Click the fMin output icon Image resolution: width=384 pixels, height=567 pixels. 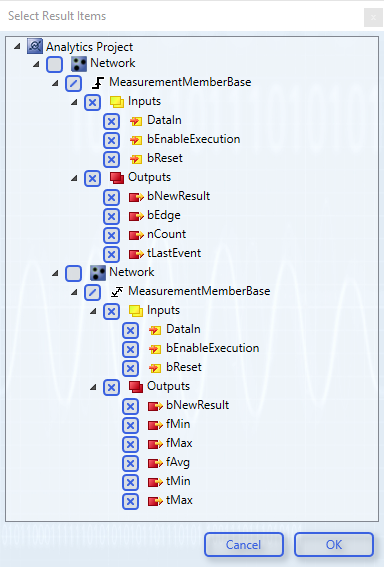(155, 425)
